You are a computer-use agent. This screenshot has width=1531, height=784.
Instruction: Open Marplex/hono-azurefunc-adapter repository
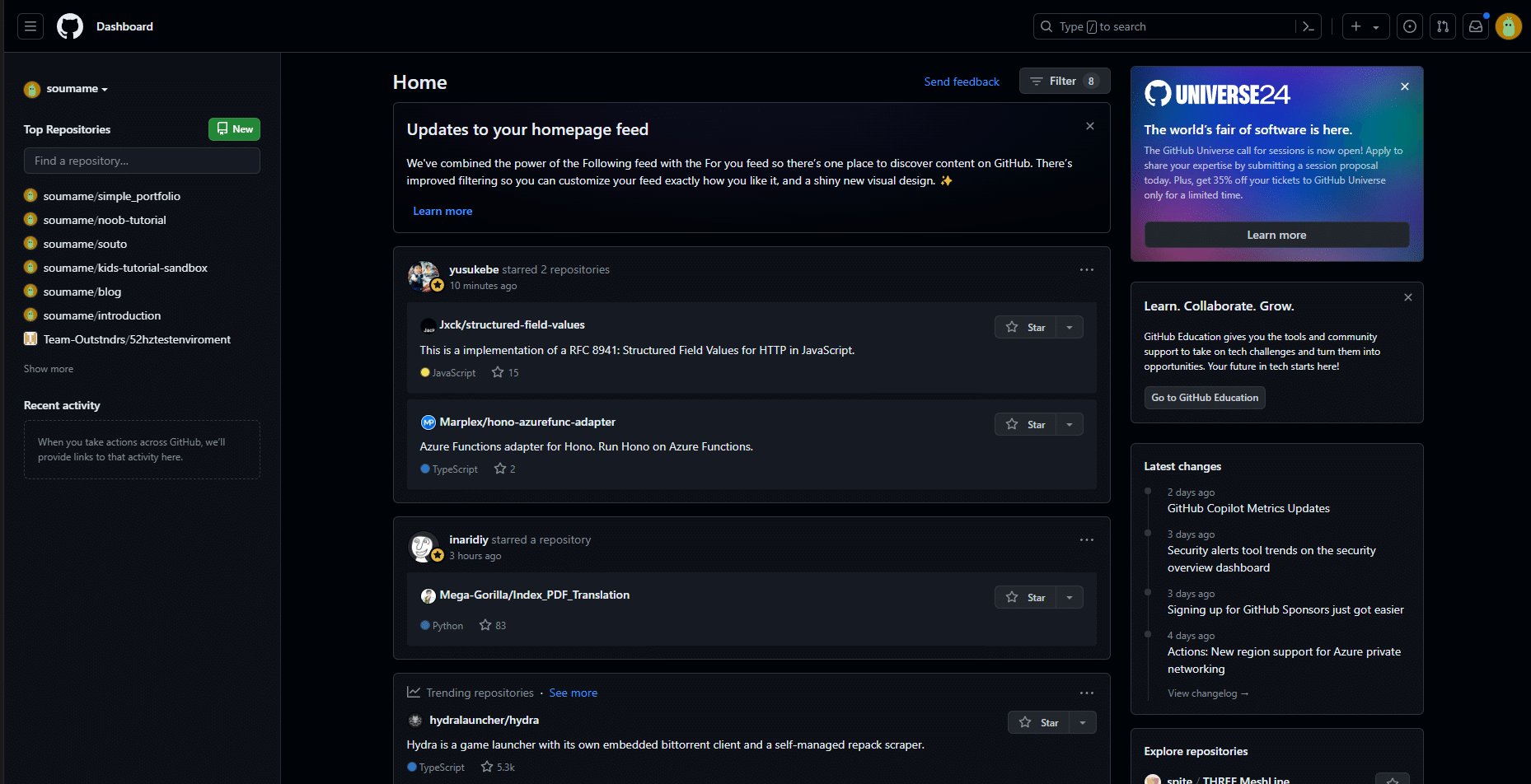pos(527,422)
